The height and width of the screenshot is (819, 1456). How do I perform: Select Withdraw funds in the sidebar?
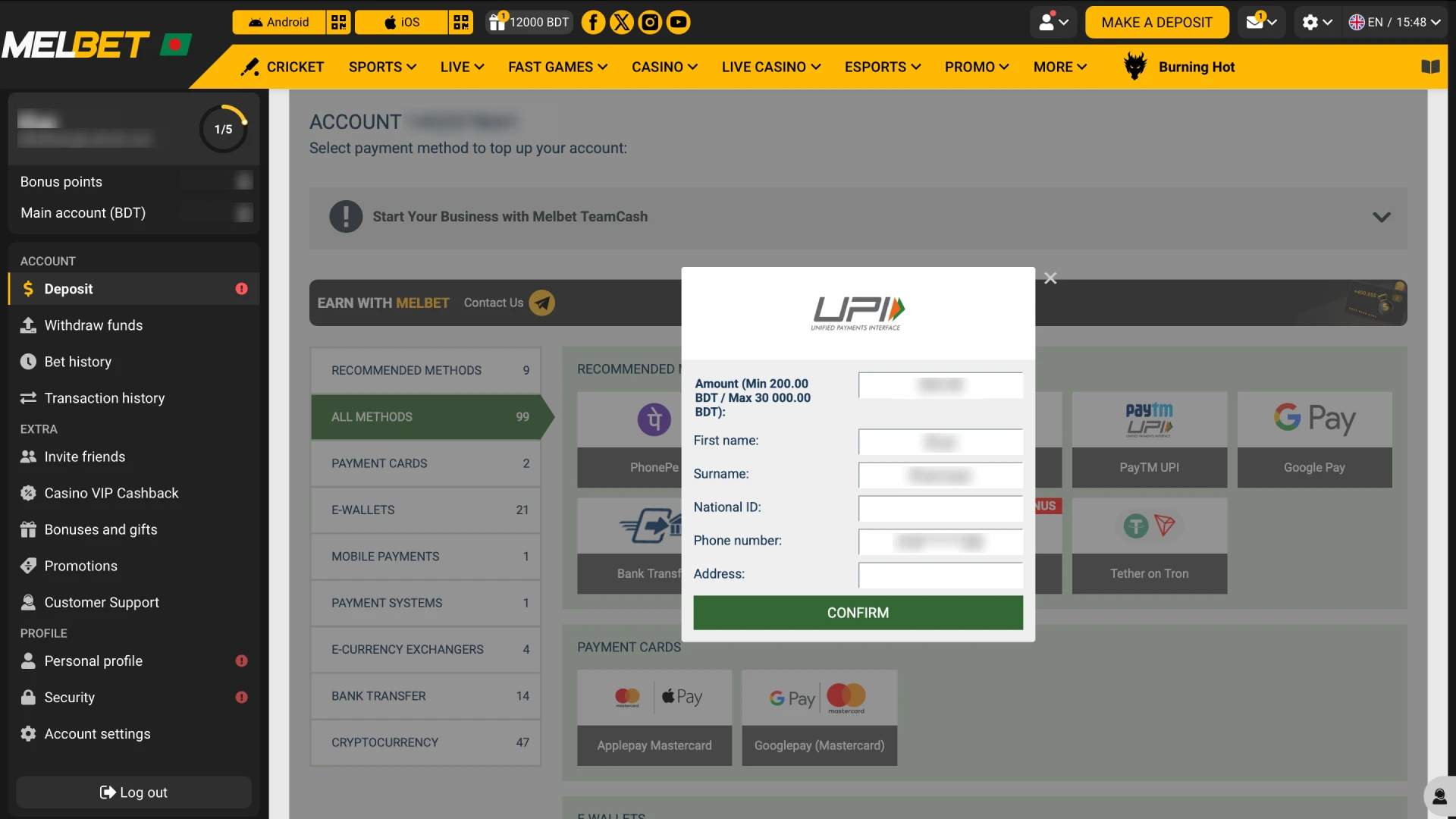tap(93, 325)
